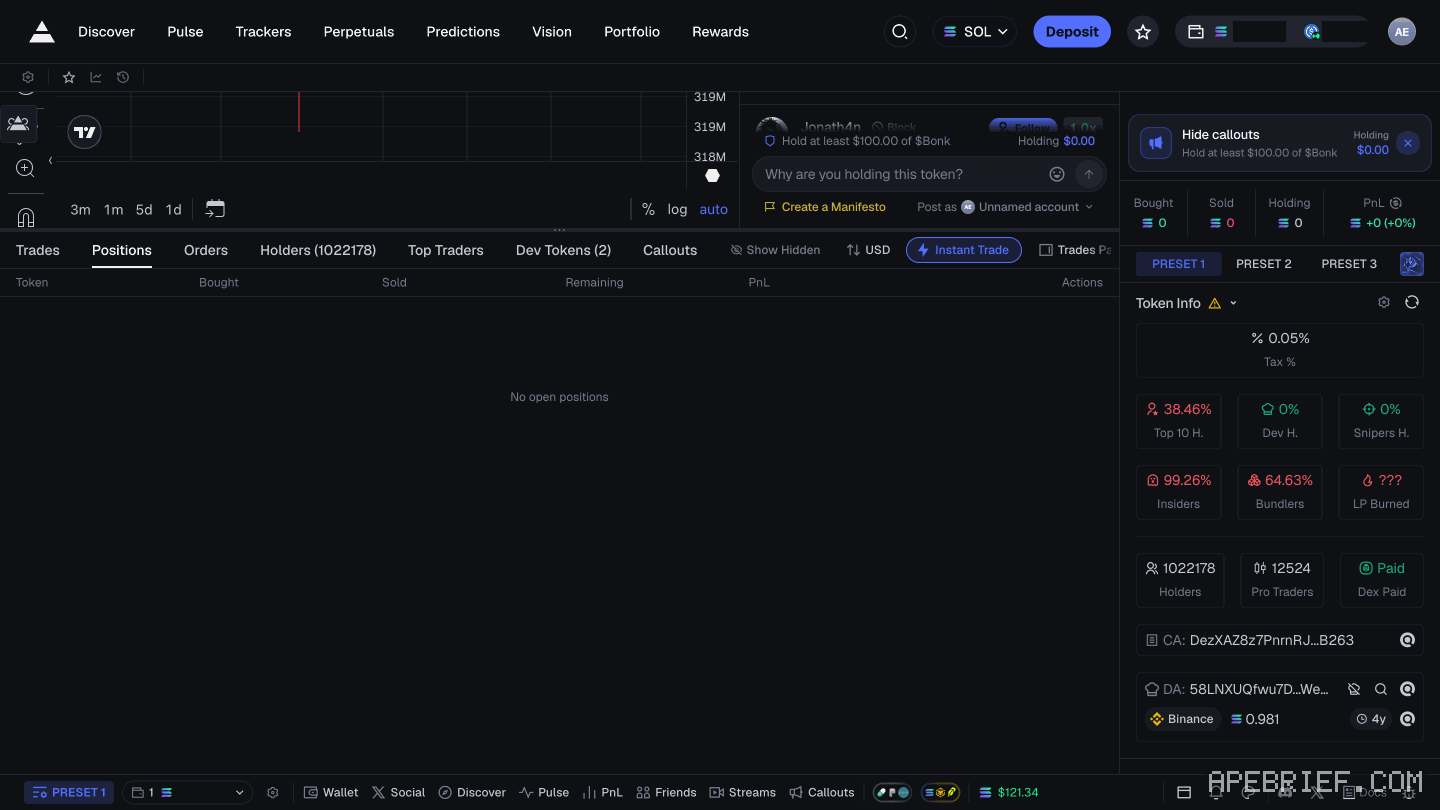The height and width of the screenshot is (810, 1440).
Task: Click the bottom bar PRESET 1 button
Action: pos(69,792)
